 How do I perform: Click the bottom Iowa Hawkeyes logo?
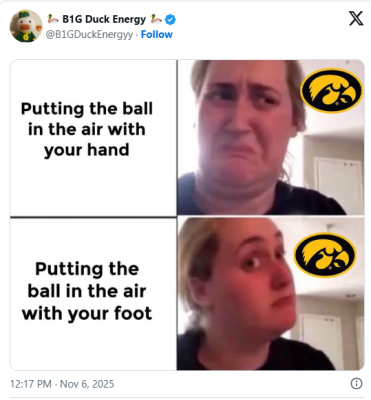(325, 255)
